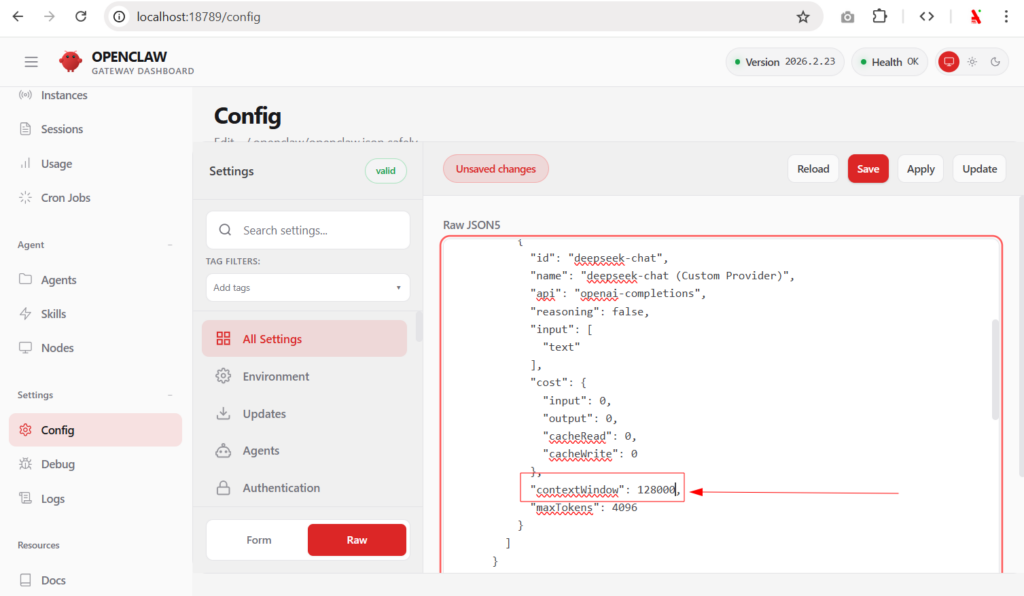The height and width of the screenshot is (596, 1024).
Task: Select Environment settings category
Action: (275, 377)
